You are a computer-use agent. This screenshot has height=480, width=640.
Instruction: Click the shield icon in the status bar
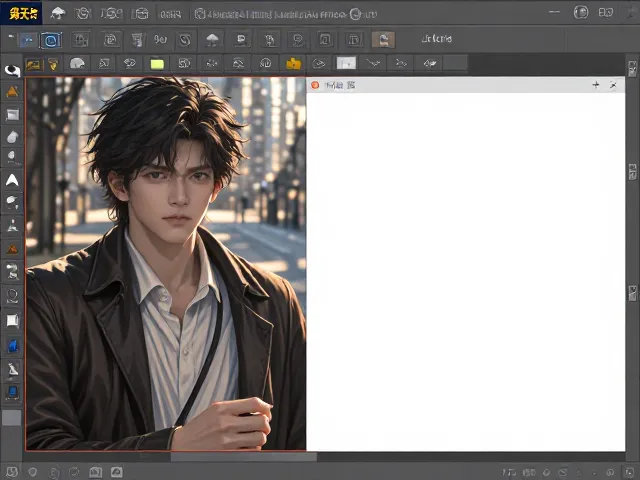tap(33, 472)
